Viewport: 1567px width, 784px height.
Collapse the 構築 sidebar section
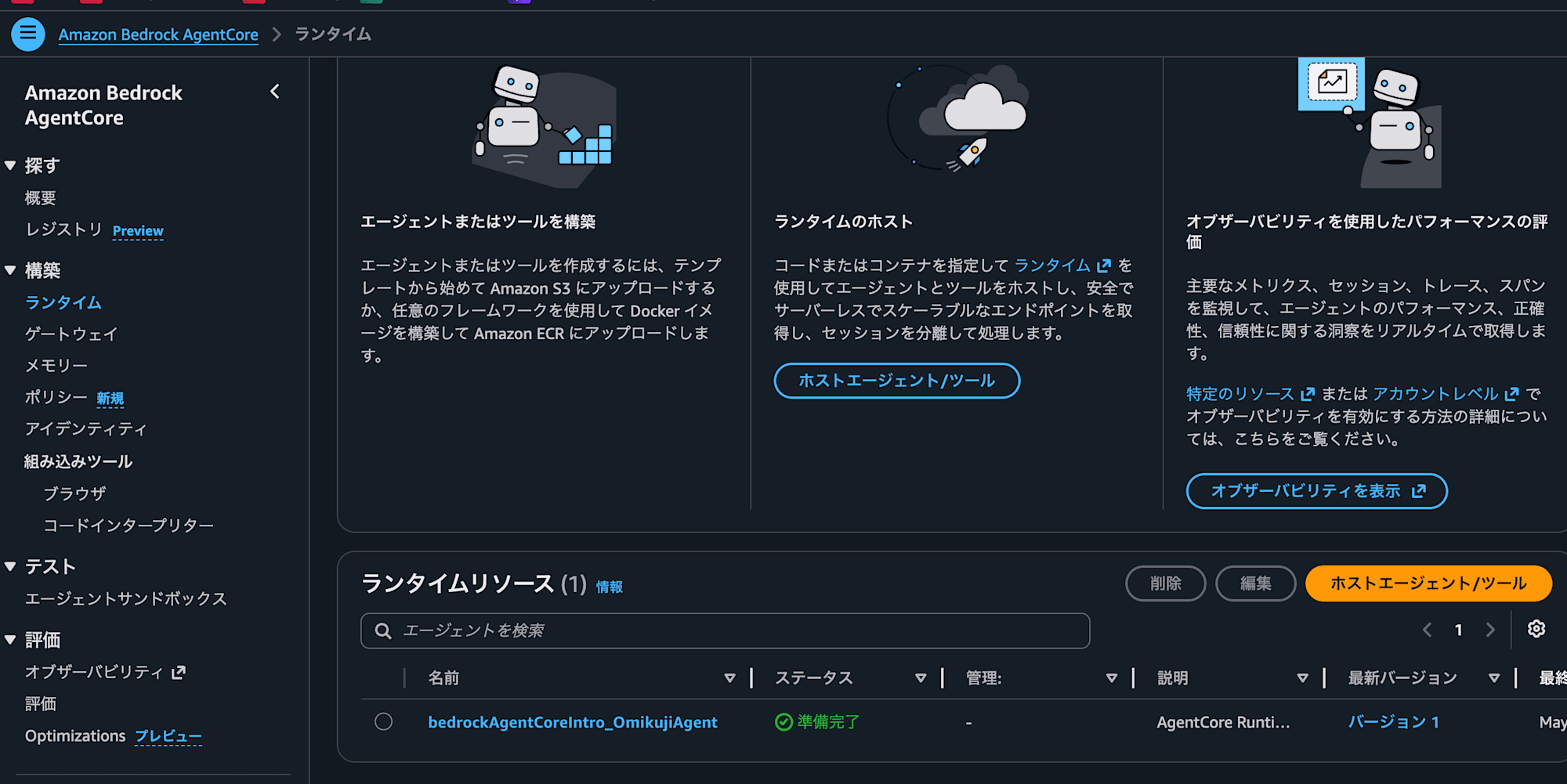[10, 270]
